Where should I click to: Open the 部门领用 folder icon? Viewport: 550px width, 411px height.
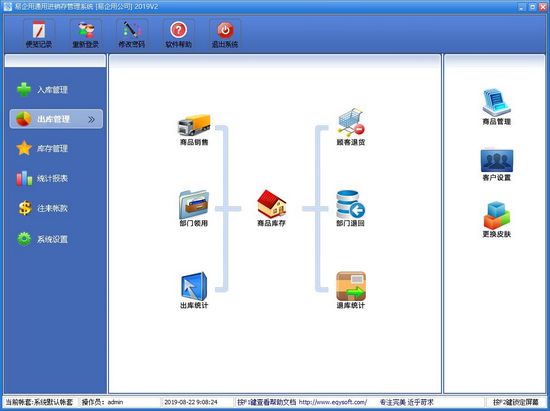pos(194,204)
